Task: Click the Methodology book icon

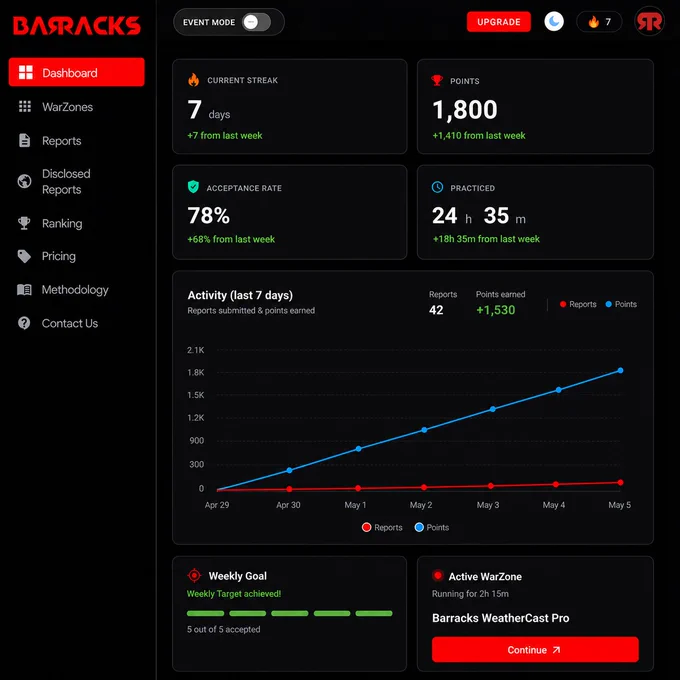Action: [24, 289]
